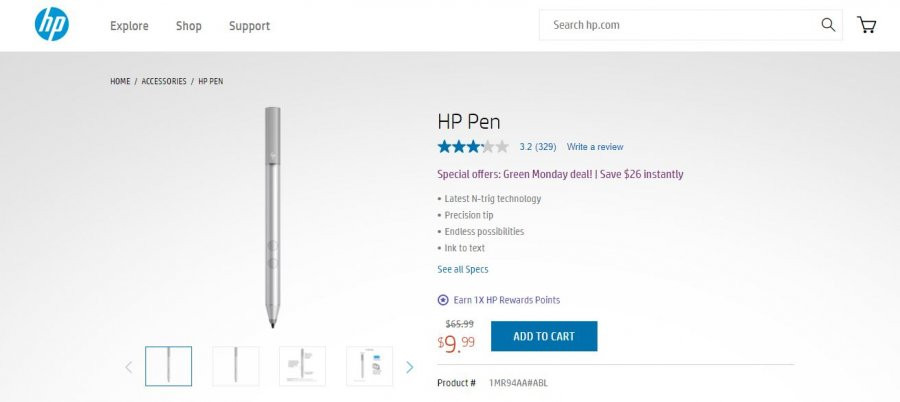Image resolution: width=900 pixels, height=402 pixels.
Task: Open the See all Specs link
Action: click(463, 269)
